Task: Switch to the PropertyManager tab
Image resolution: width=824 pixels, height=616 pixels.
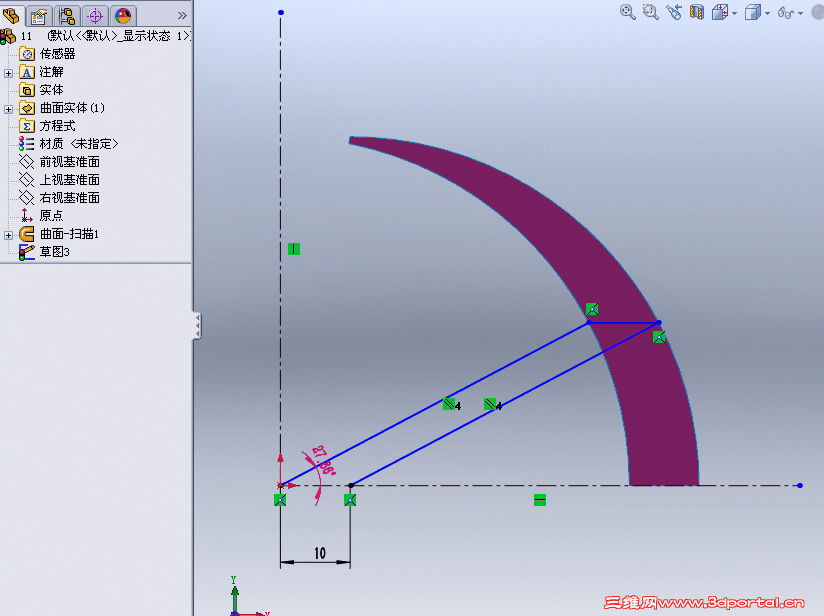Action: [x=39, y=16]
